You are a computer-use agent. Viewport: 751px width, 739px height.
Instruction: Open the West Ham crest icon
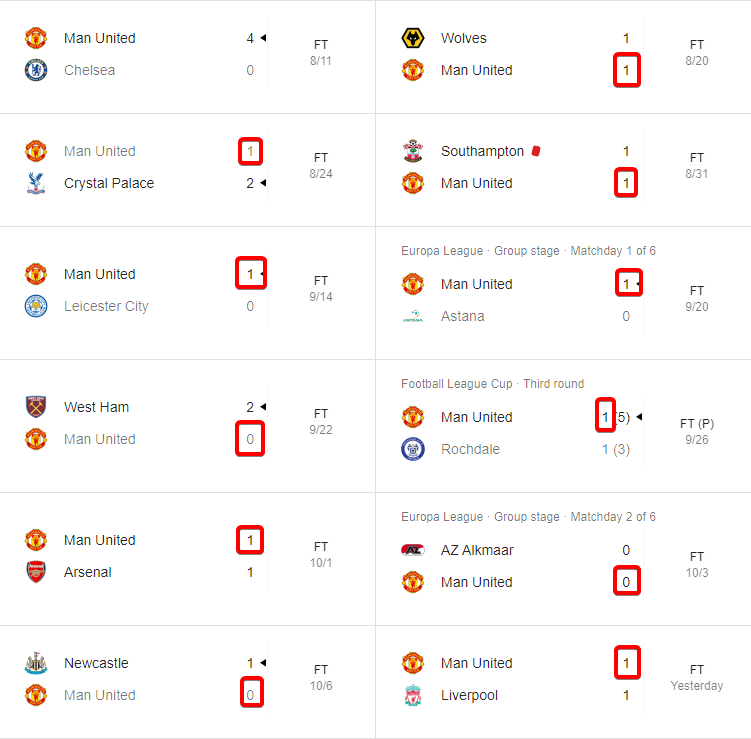(36, 407)
